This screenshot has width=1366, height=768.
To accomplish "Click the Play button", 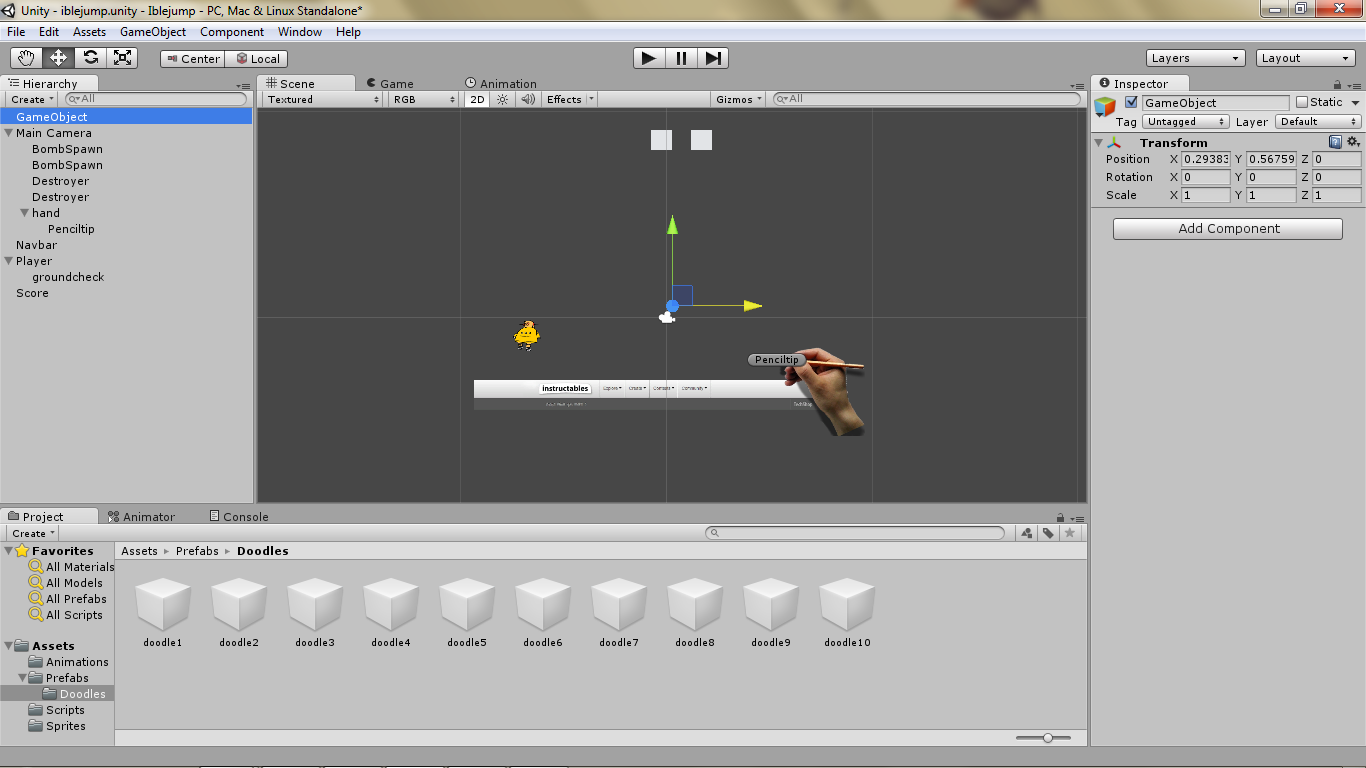I will [x=649, y=58].
